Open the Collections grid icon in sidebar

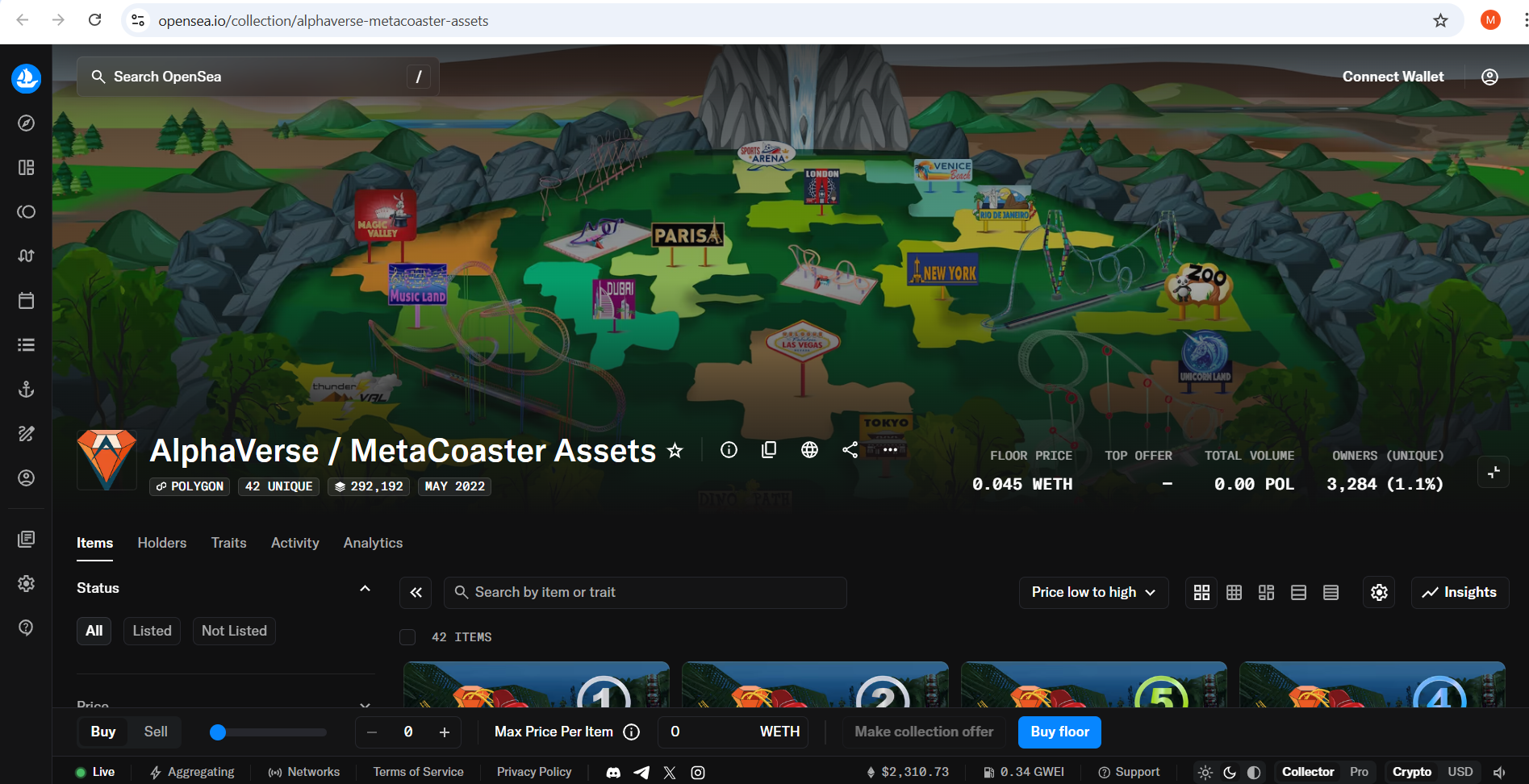[x=26, y=167]
